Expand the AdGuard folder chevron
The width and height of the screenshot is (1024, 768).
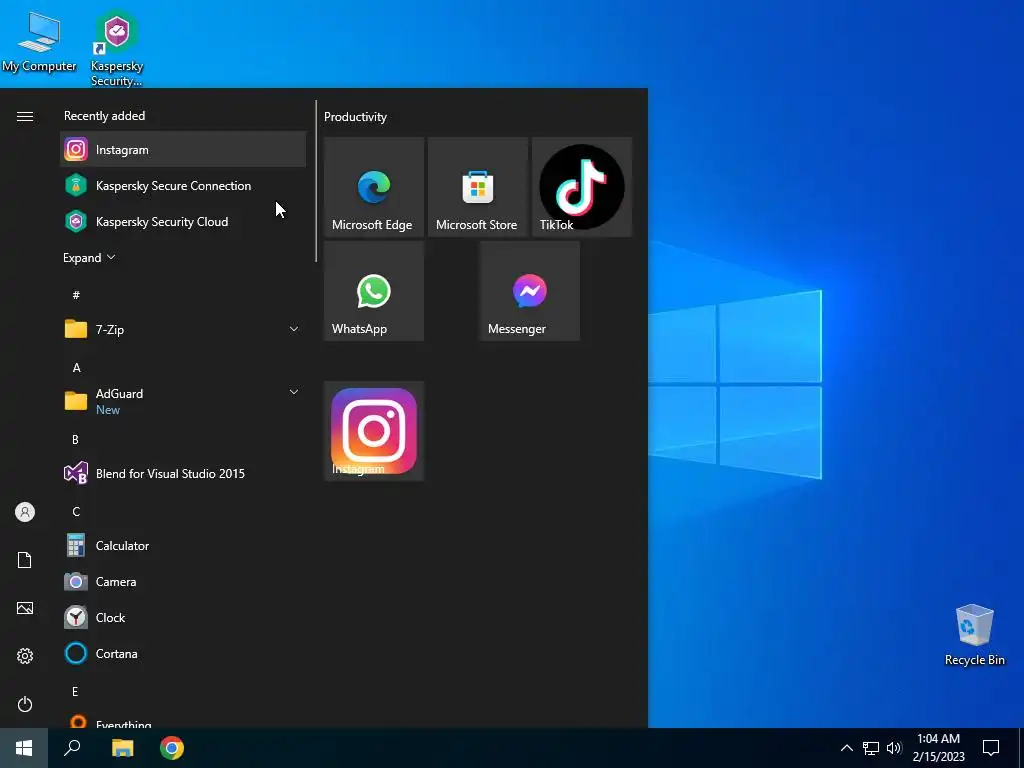click(294, 392)
